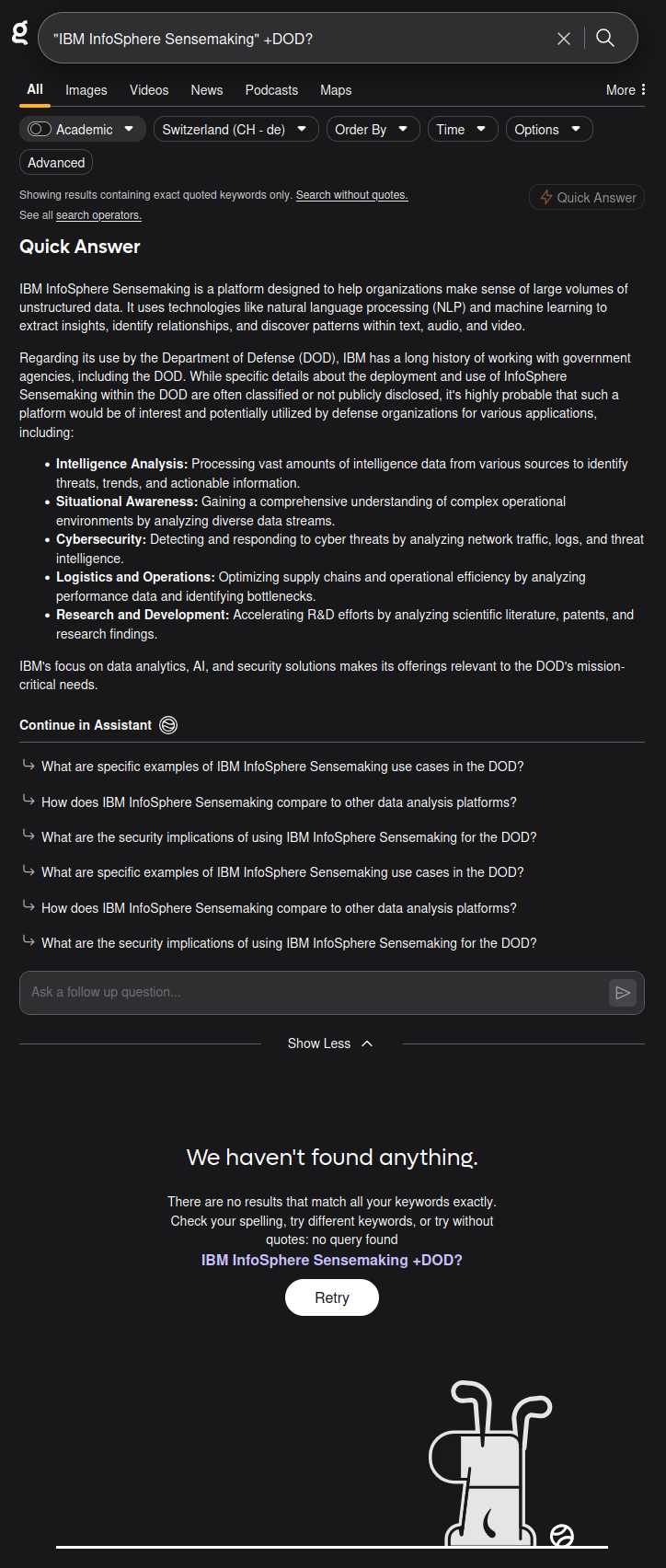Open the Switzerland (CH - de) region dropdown

pos(235,130)
